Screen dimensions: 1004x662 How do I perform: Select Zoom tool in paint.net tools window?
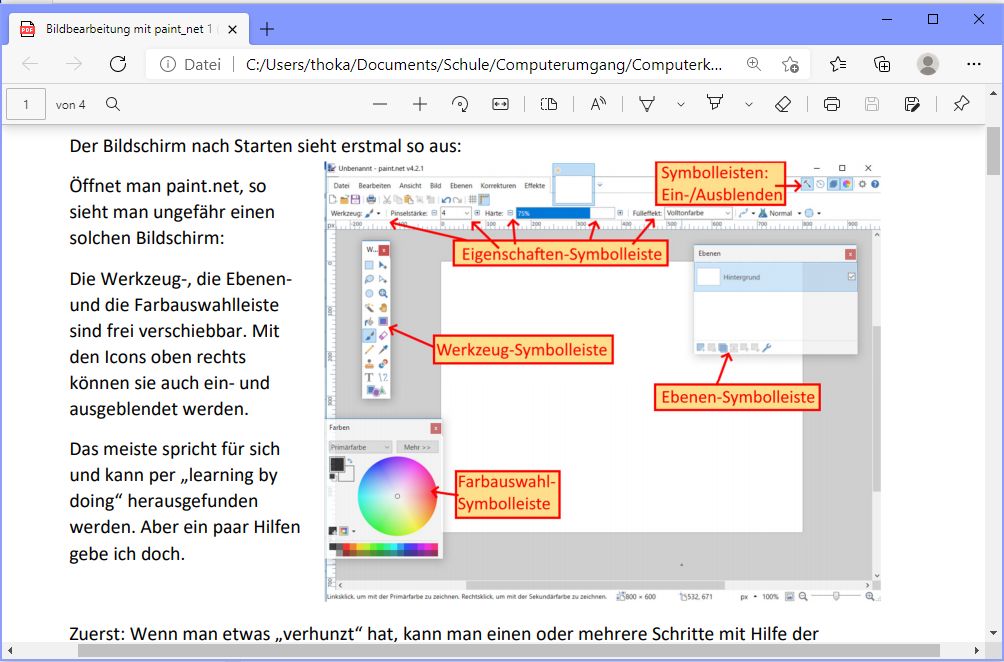(383, 293)
